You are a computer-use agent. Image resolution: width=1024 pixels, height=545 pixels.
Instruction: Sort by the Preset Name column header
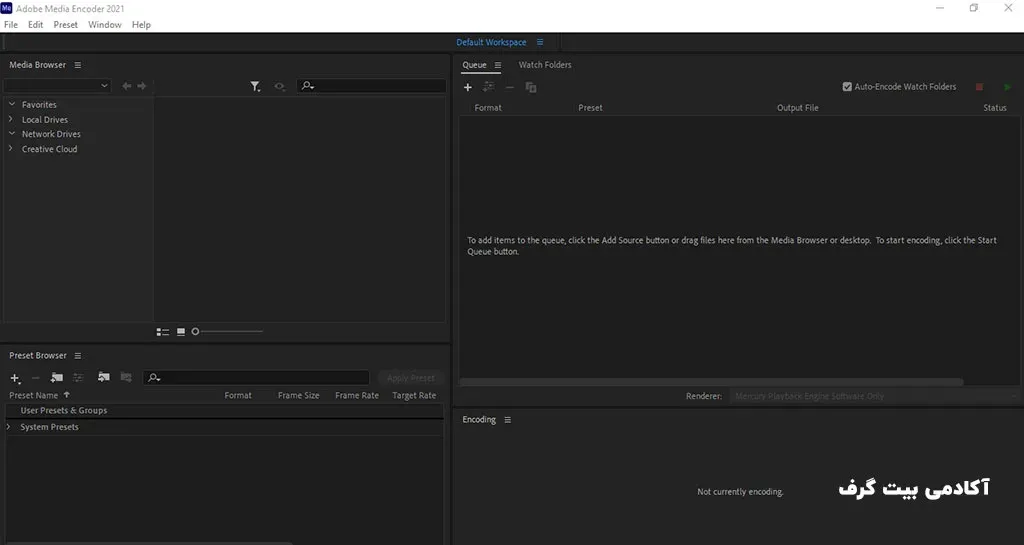(33, 395)
